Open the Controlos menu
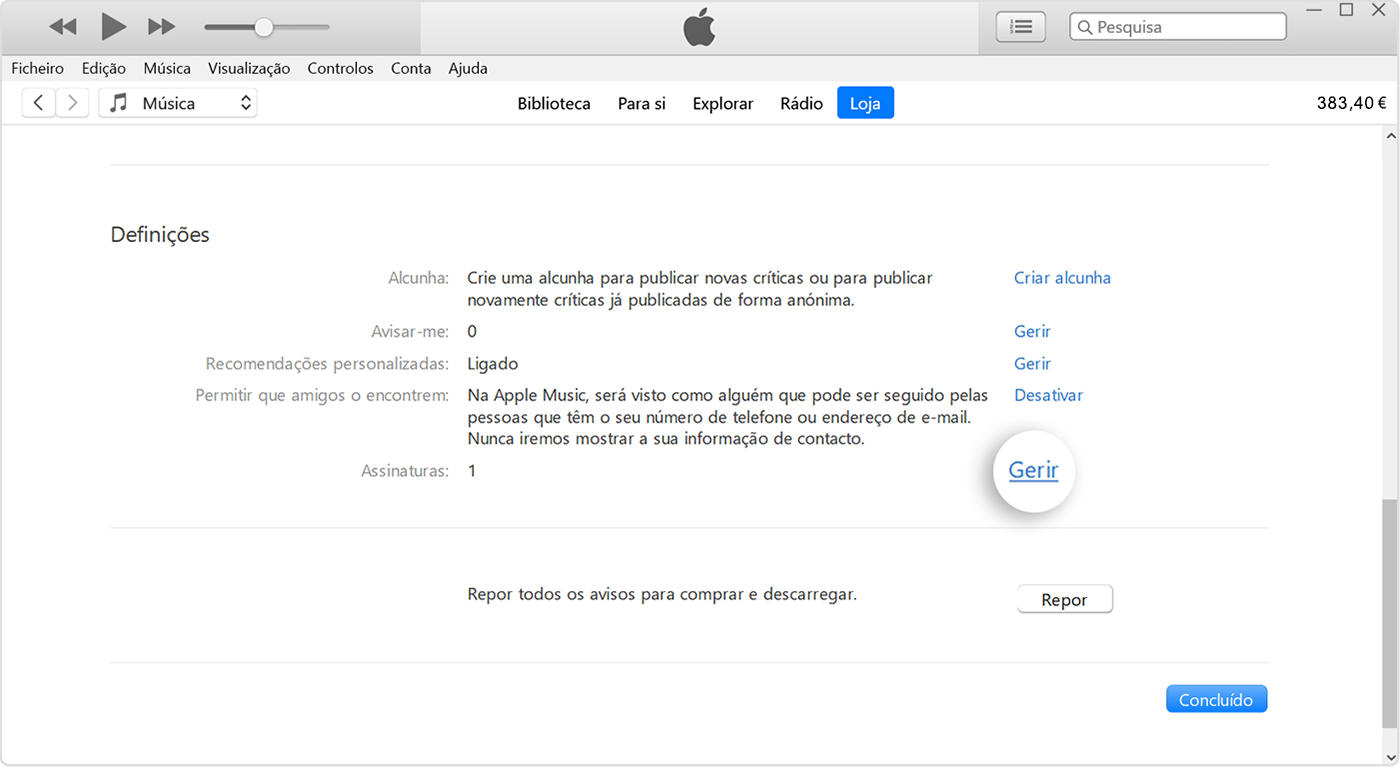Screen dimensions: 1400x768 click(340, 68)
